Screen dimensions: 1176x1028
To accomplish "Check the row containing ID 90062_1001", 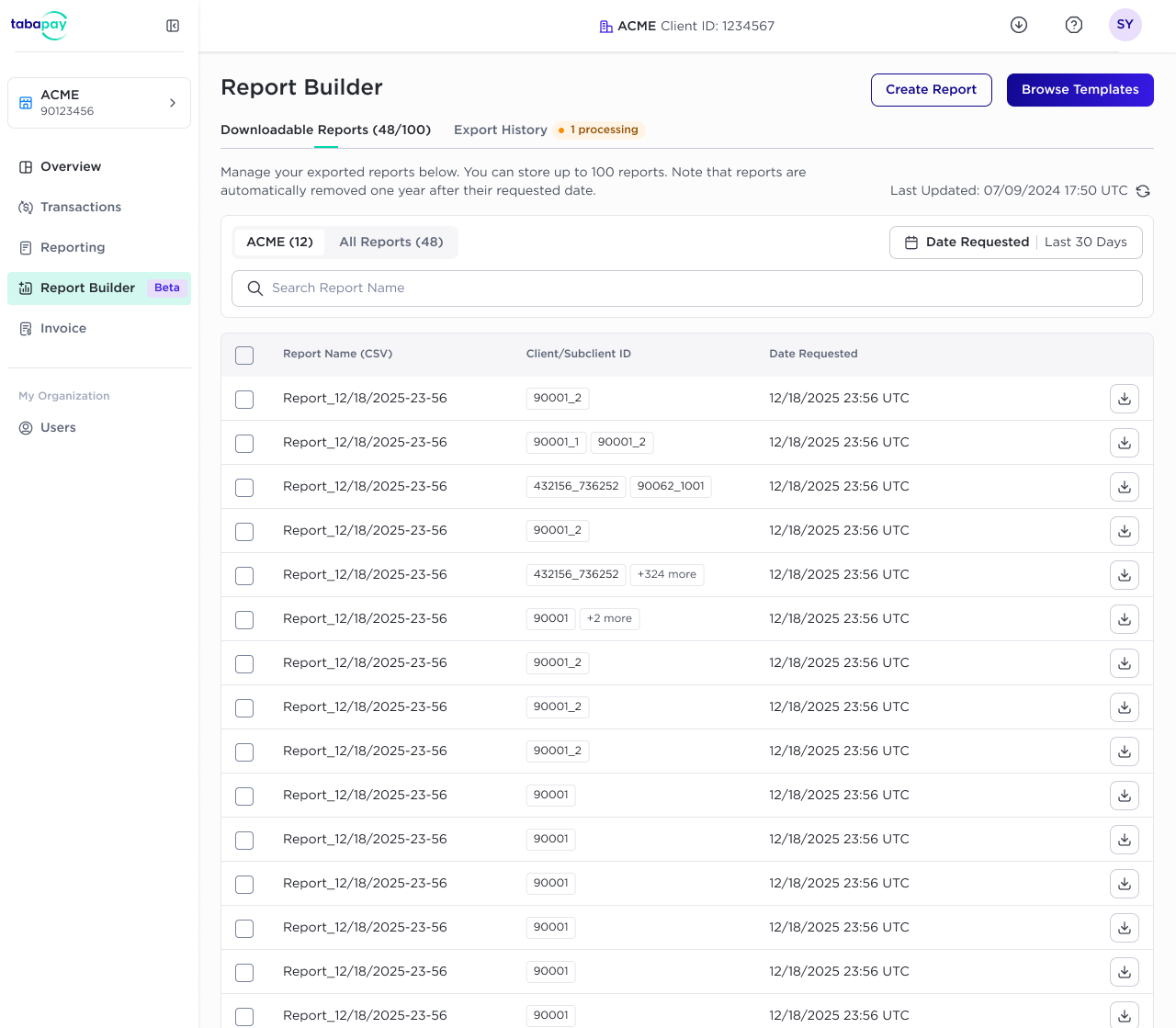I will coord(244,488).
